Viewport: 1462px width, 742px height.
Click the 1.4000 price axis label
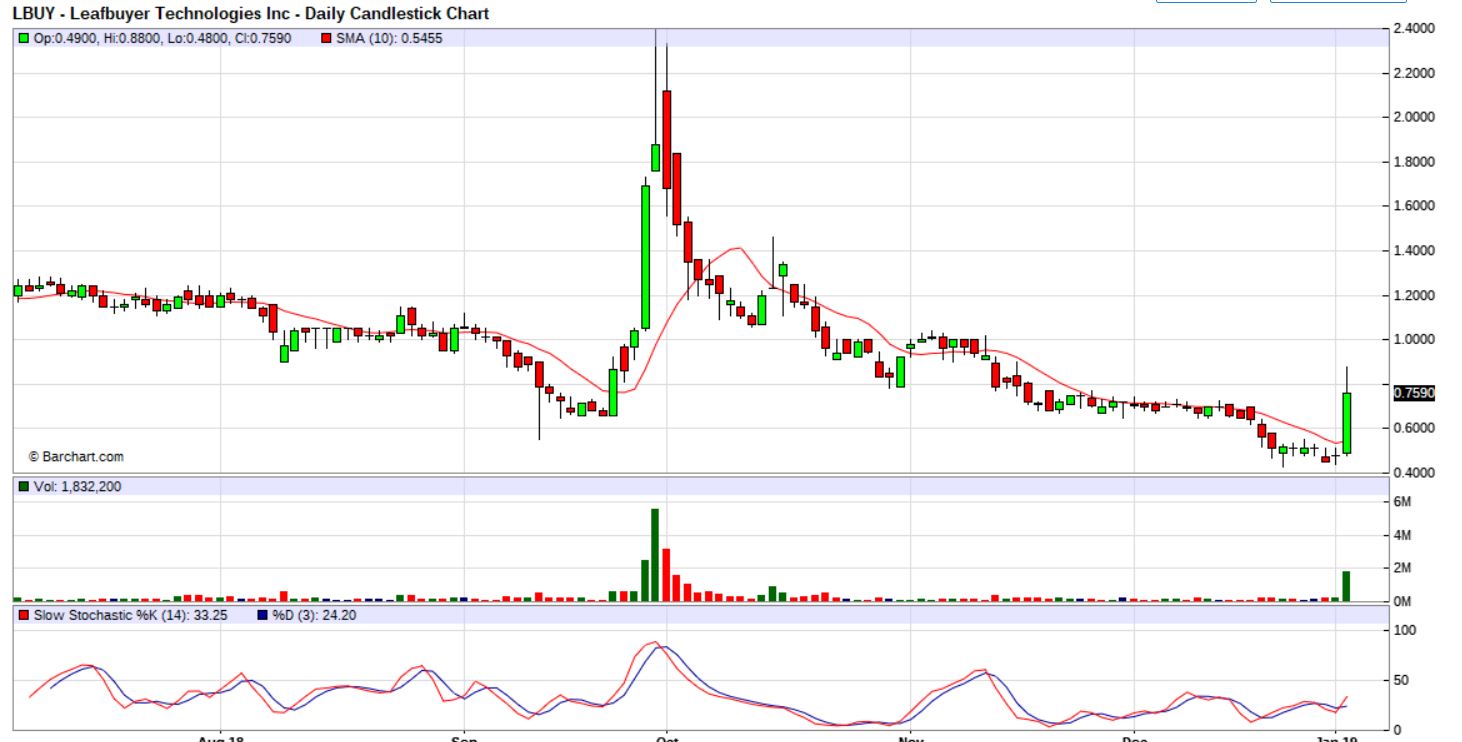(1414, 251)
